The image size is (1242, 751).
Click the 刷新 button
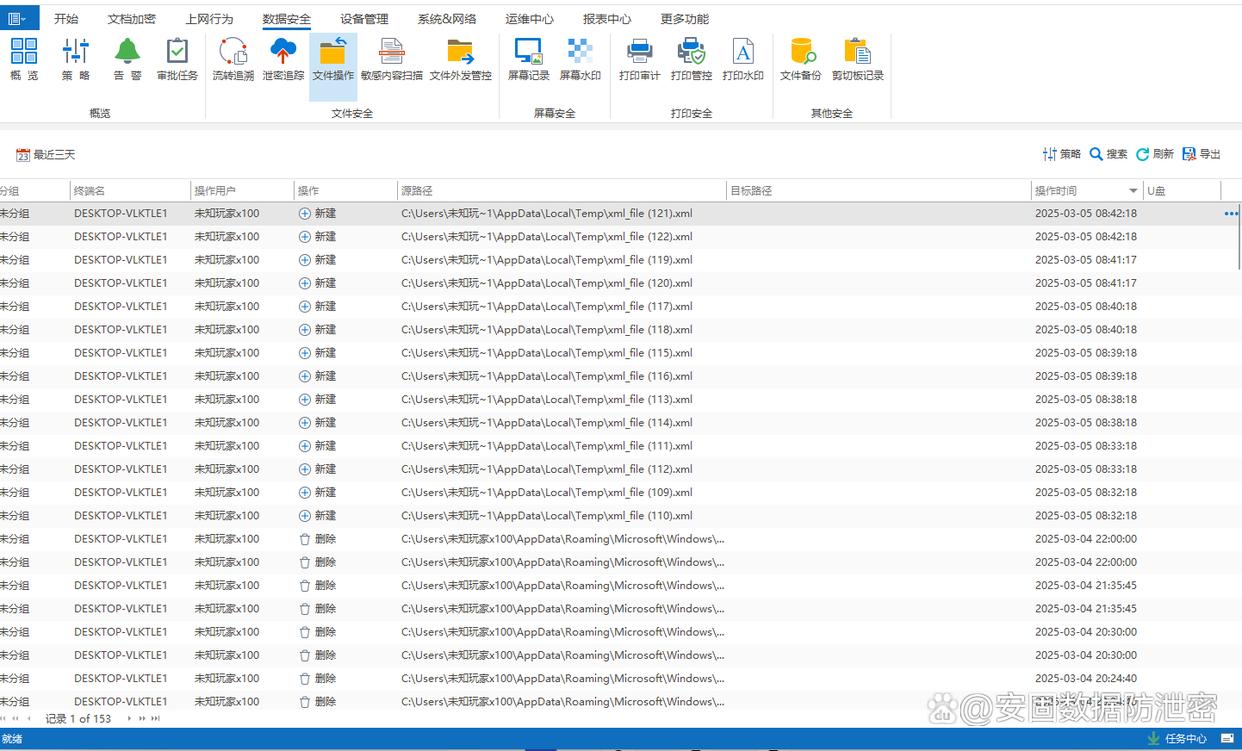pyautogui.click(x=1155, y=154)
